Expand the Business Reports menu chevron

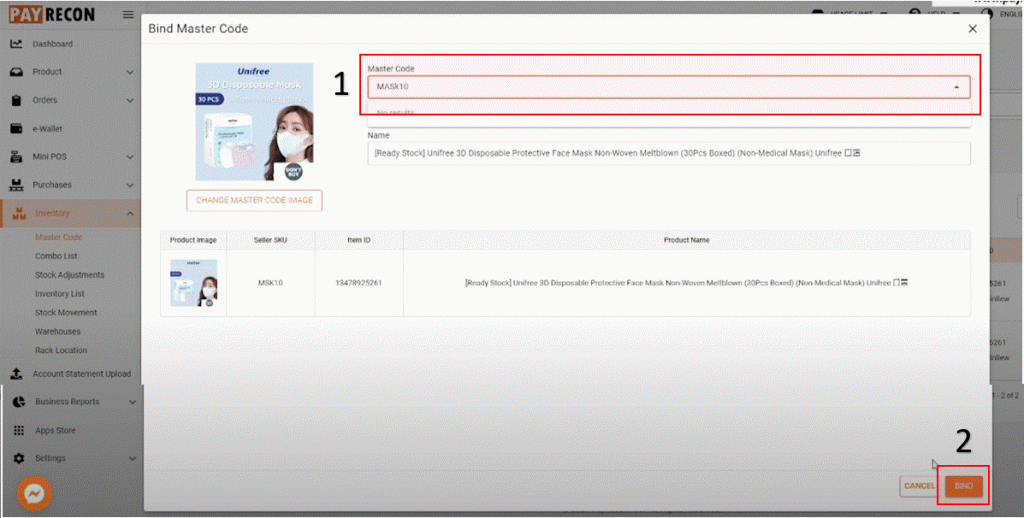click(132, 402)
